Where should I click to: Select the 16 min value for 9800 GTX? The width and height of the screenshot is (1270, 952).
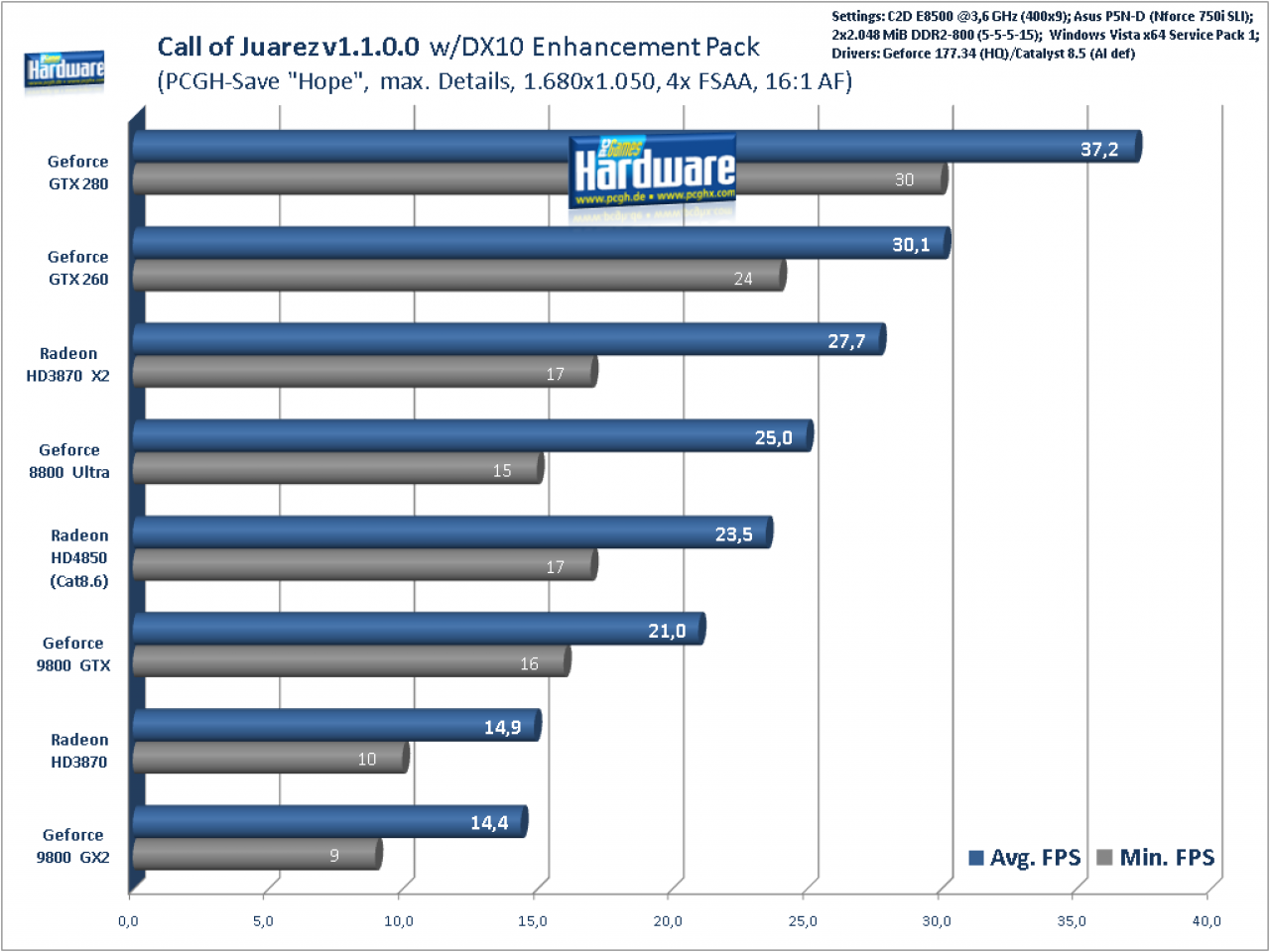click(529, 663)
